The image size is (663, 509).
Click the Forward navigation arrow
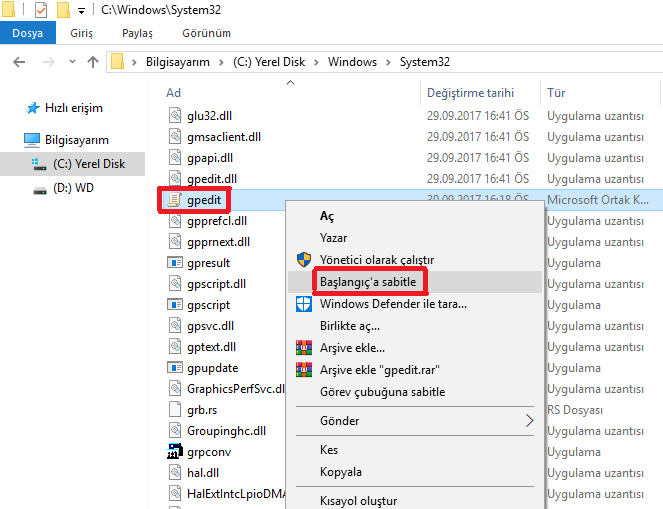pyautogui.click(x=49, y=62)
